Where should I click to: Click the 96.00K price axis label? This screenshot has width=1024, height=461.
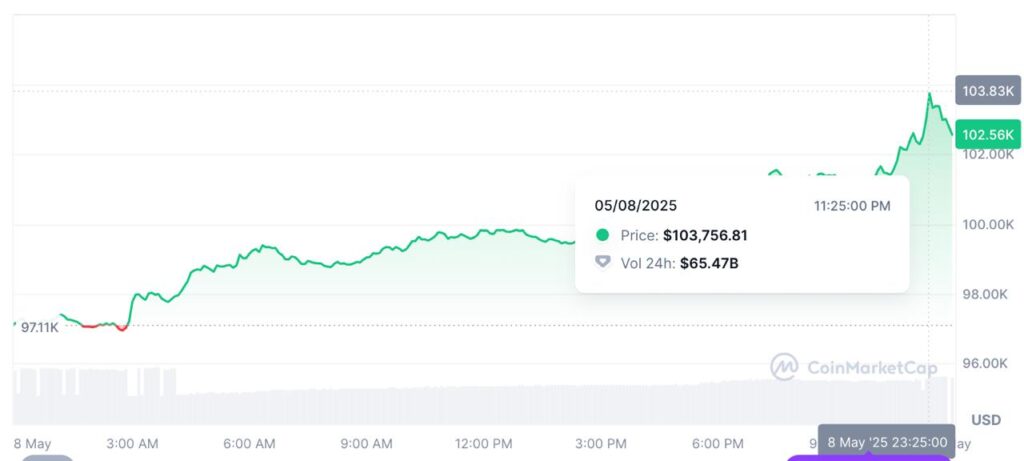coord(987,364)
